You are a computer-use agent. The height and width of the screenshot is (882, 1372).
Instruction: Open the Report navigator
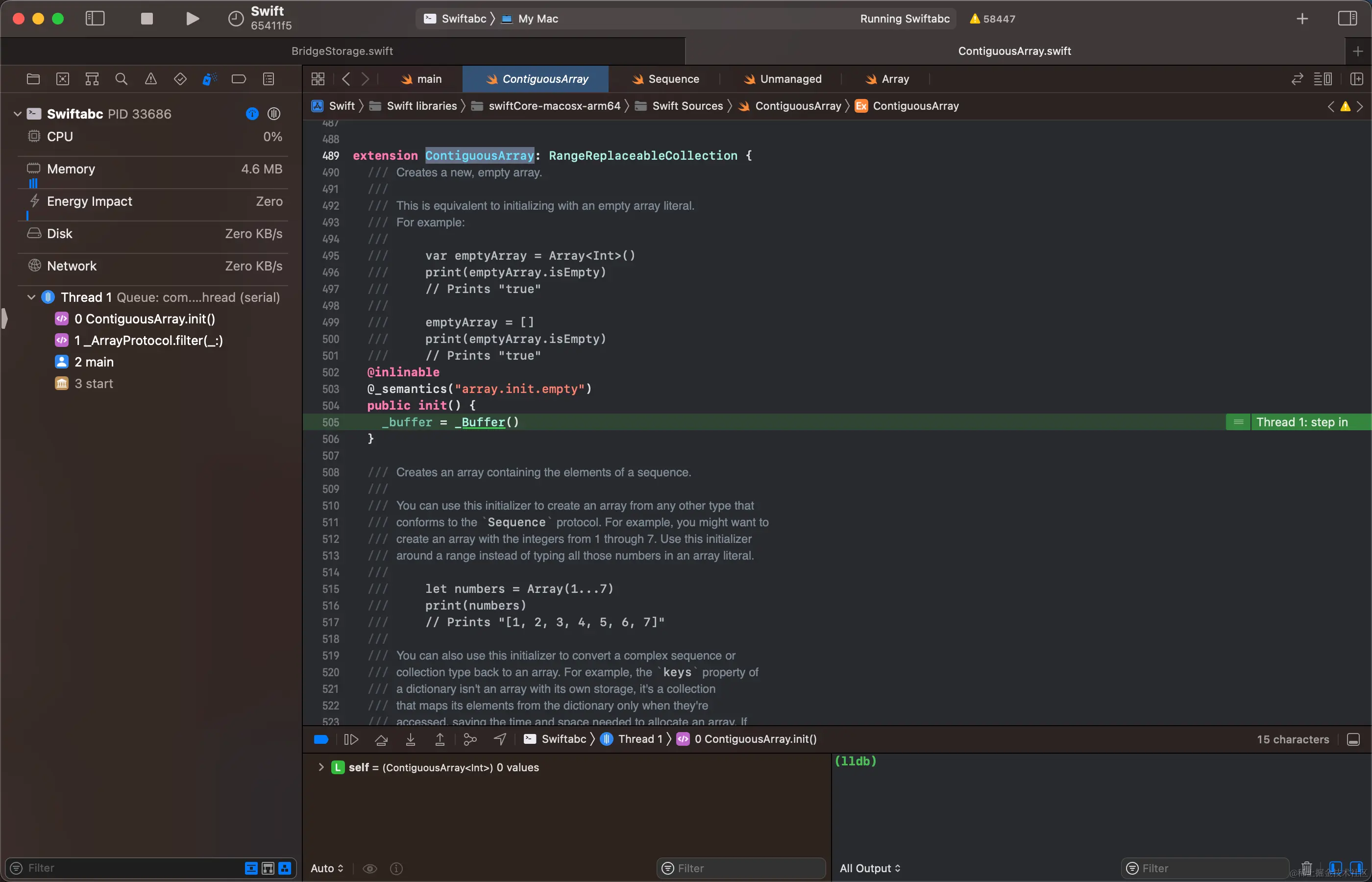tap(269, 79)
